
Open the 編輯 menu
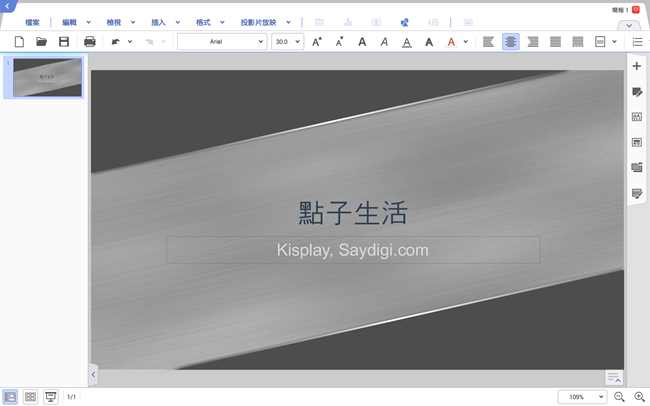[x=69, y=22]
